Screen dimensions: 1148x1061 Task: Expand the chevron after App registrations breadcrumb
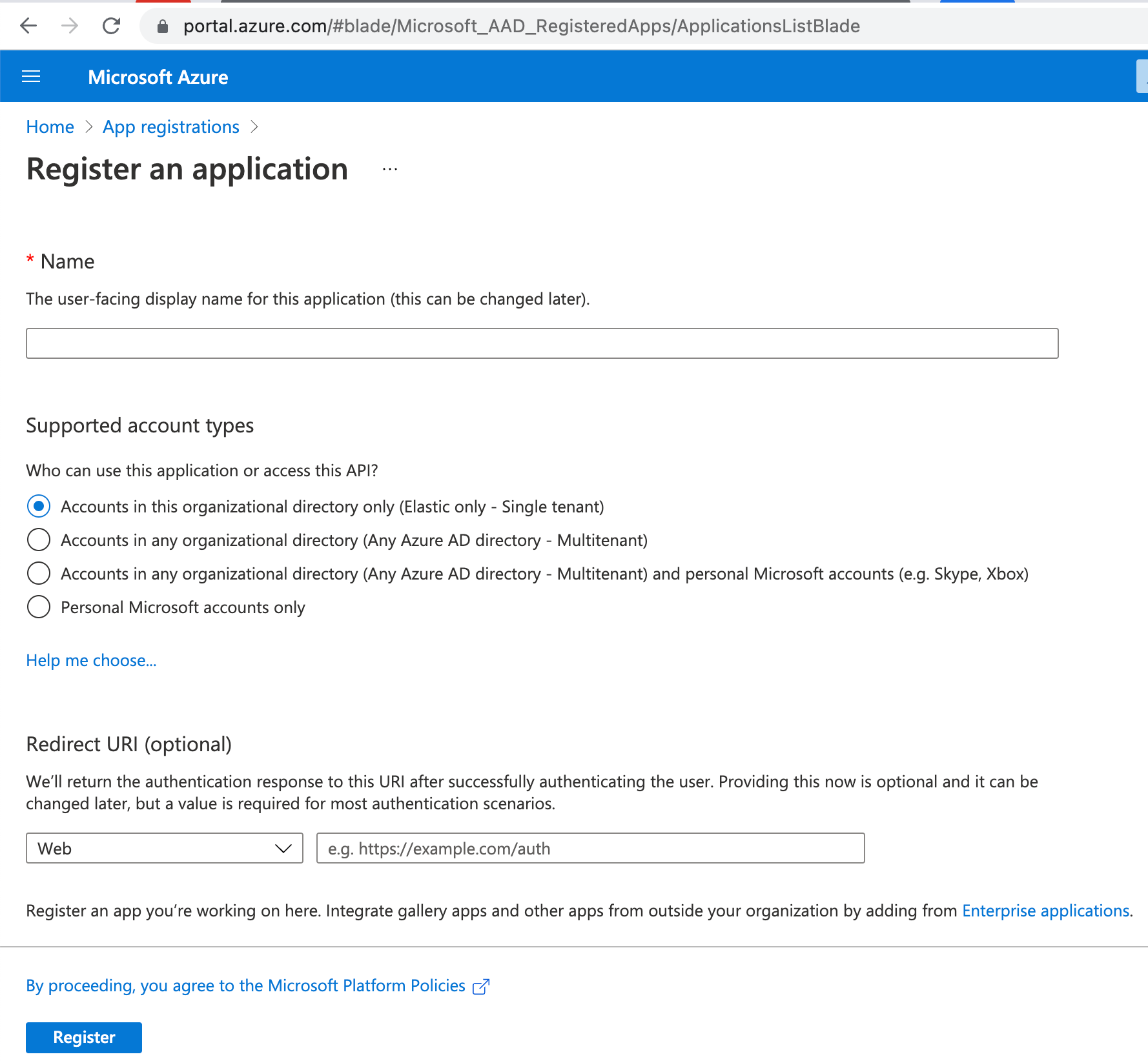pos(256,127)
